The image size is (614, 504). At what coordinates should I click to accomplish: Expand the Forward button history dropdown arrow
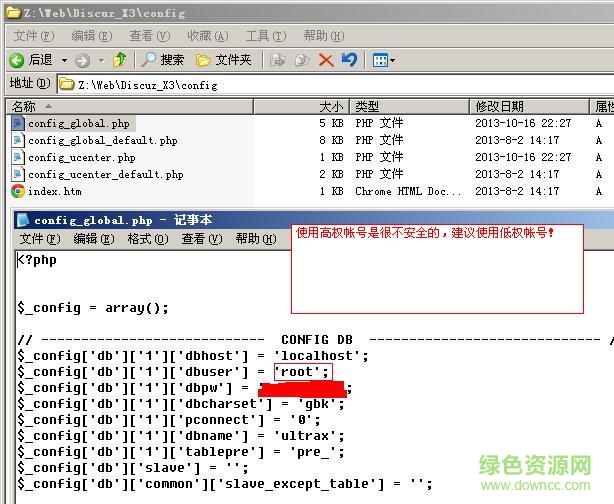100,60
